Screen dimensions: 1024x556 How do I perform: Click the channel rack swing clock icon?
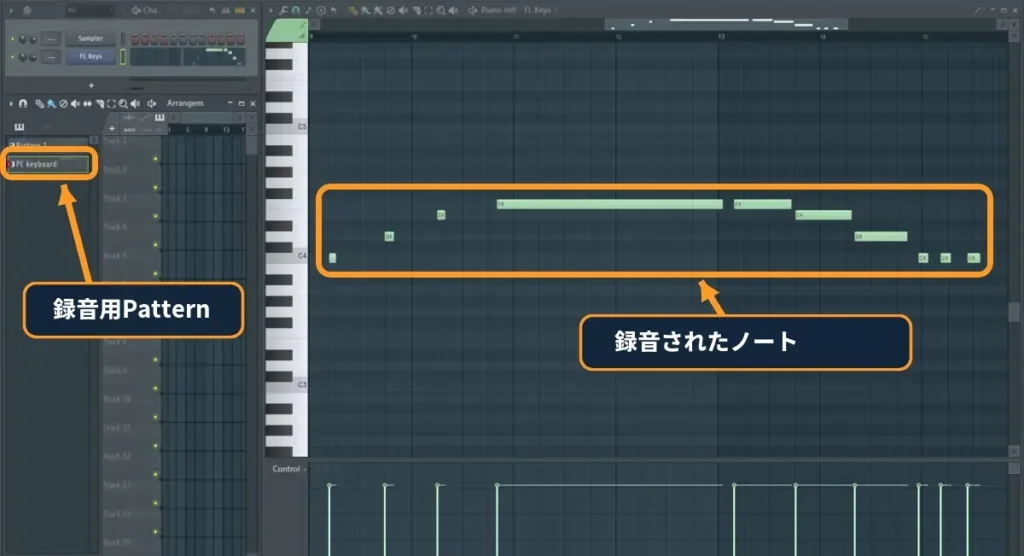[27, 10]
